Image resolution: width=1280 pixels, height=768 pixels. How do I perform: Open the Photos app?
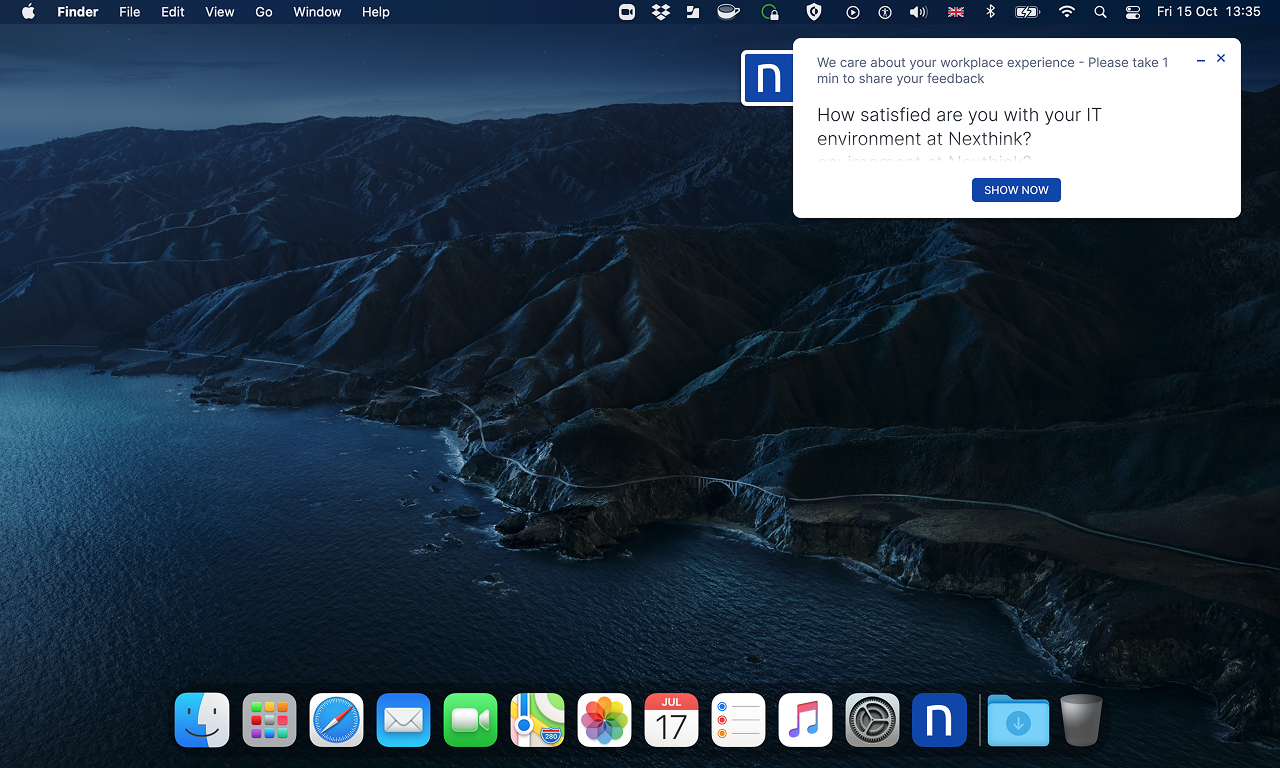(x=604, y=720)
